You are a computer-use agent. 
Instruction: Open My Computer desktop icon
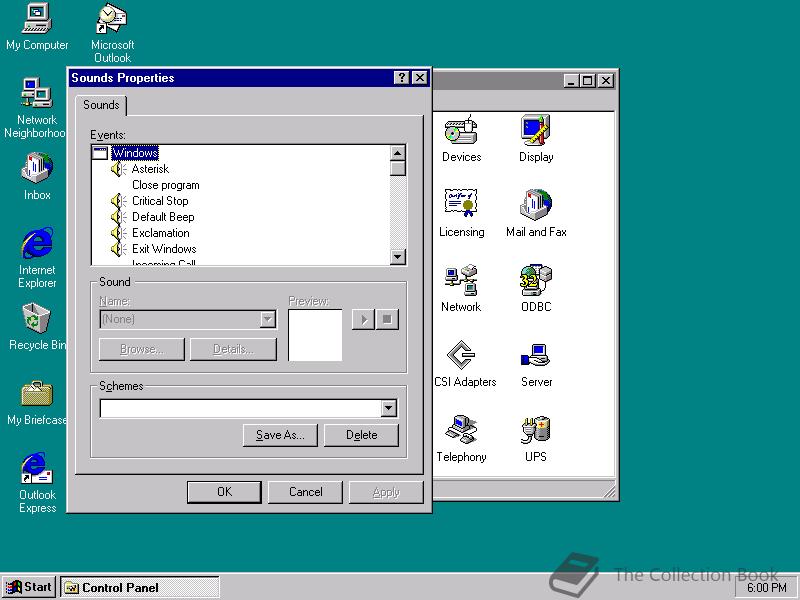point(37,27)
